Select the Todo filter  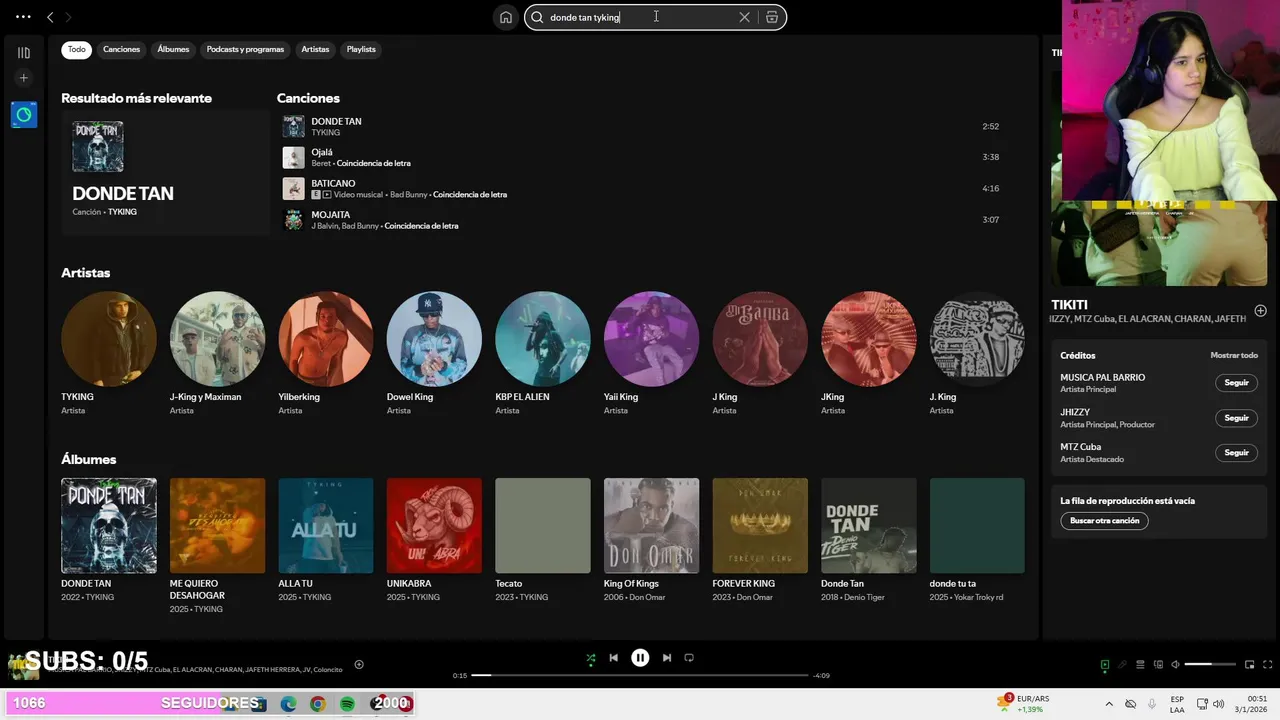[77, 49]
